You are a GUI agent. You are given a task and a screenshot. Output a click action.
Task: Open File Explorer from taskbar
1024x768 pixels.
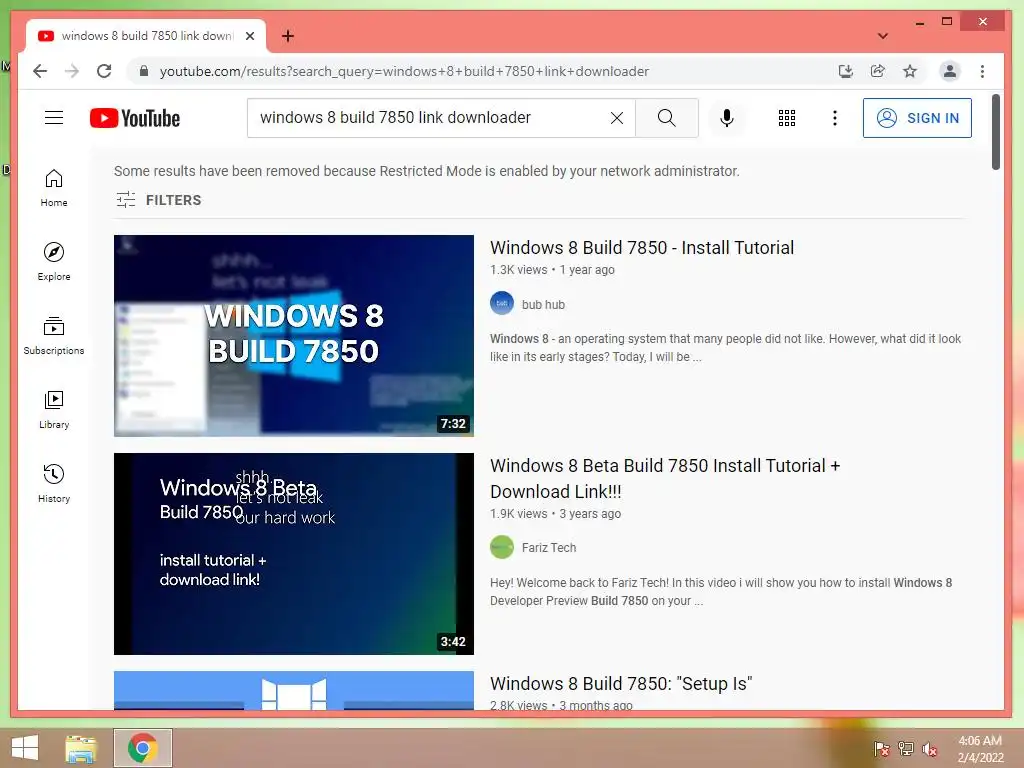pos(81,748)
